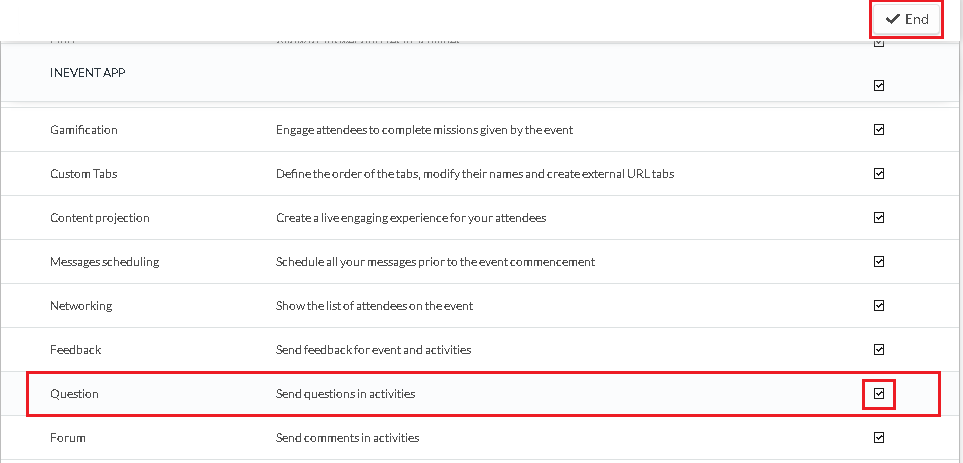The height and width of the screenshot is (463, 963).
Task: Toggle the Networking checkbox
Action: click(879, 306)
